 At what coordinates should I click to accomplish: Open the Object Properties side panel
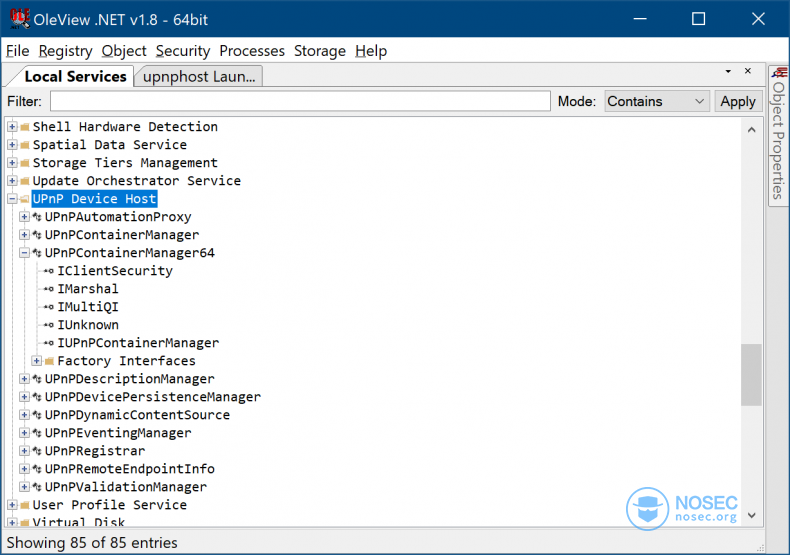(x=779, y=134)
